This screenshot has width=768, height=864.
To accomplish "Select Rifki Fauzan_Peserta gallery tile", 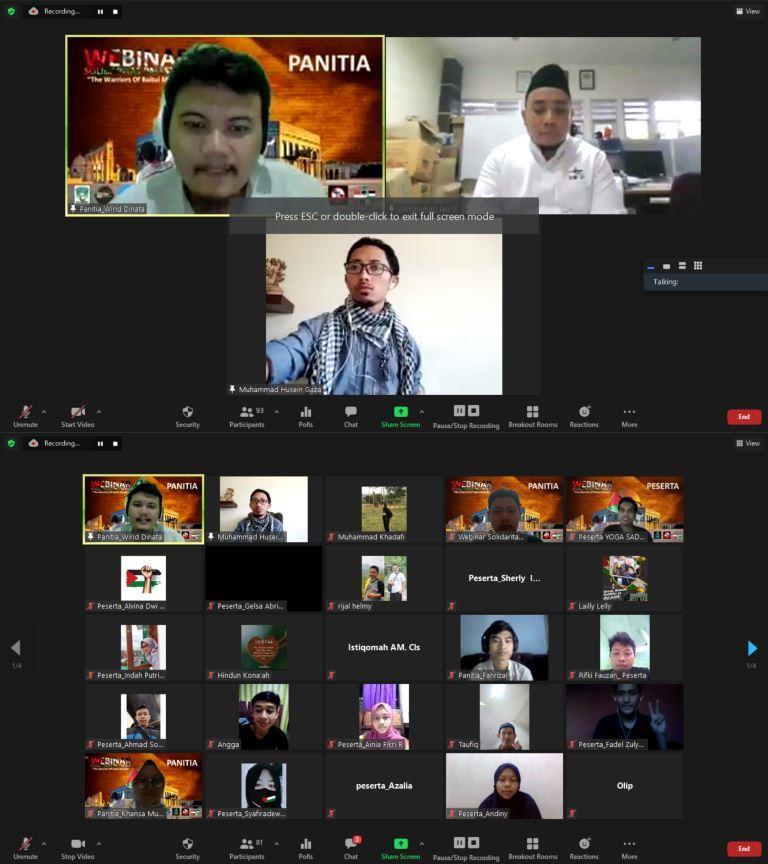I will pos(625,647).
